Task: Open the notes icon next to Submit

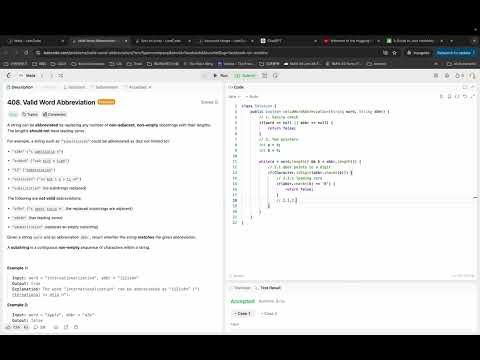Action: pyautogui.click(x=265, y=76)
